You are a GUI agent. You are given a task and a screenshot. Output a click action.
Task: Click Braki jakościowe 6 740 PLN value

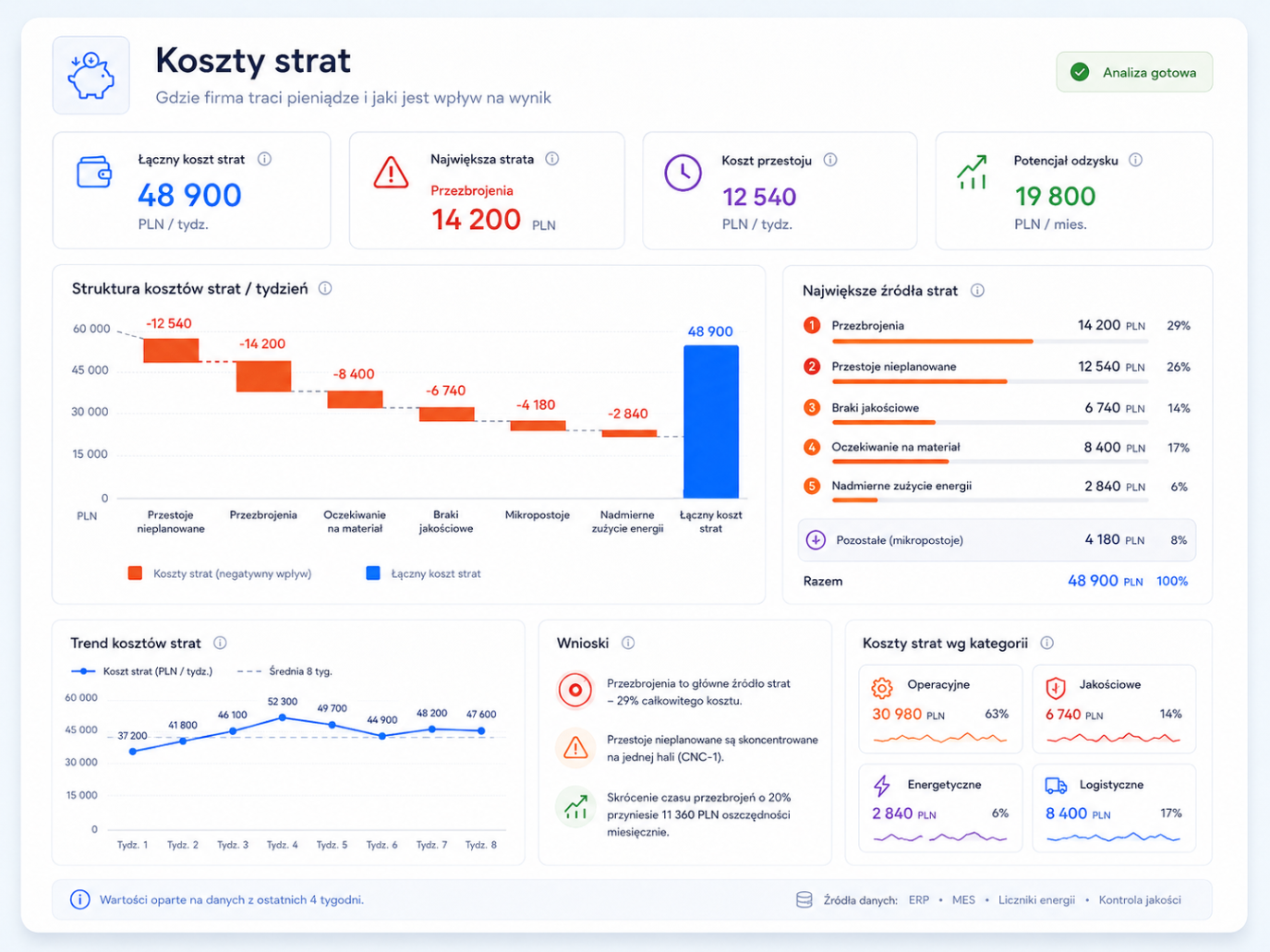(x=1115, y=407)
